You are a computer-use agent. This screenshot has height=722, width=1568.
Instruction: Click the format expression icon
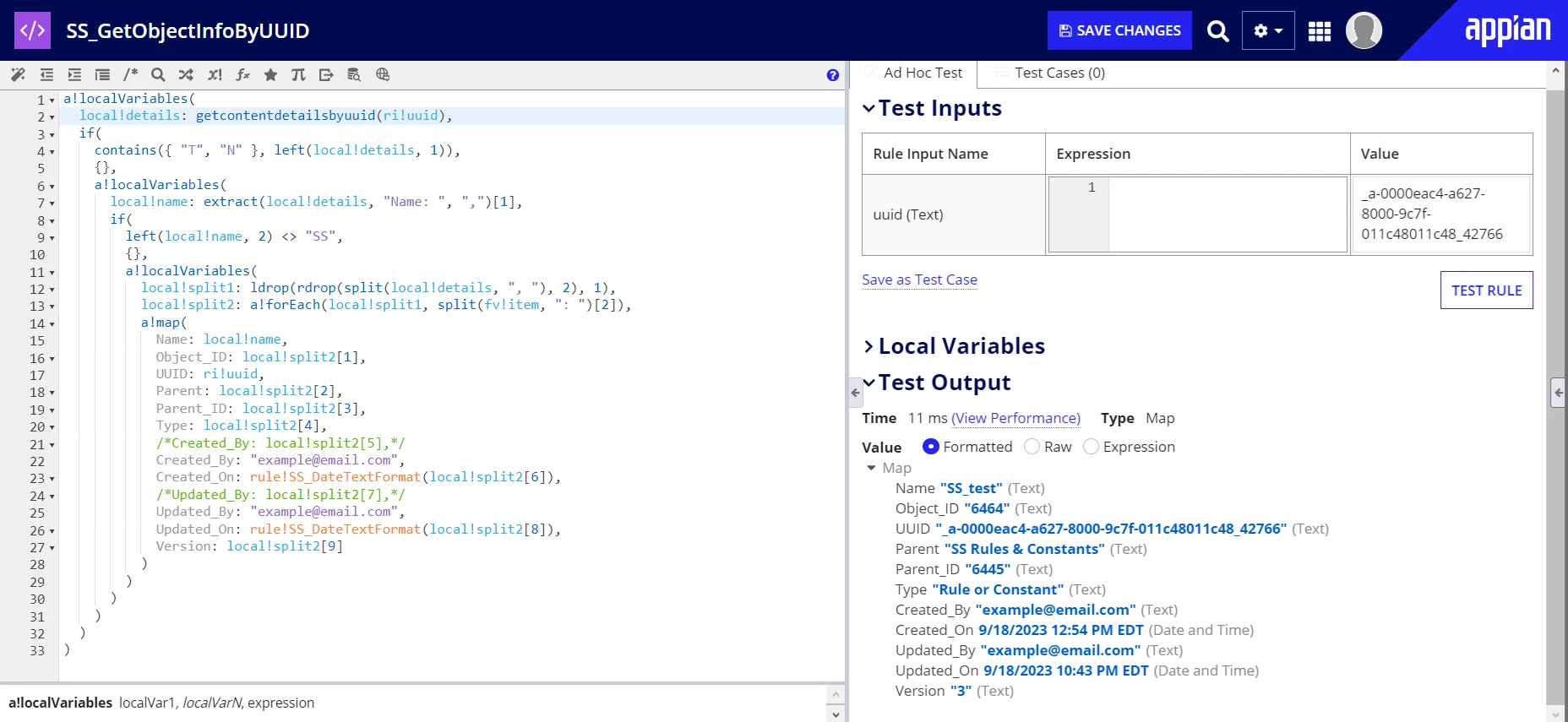pyautogui.click(x=102, y=74)
